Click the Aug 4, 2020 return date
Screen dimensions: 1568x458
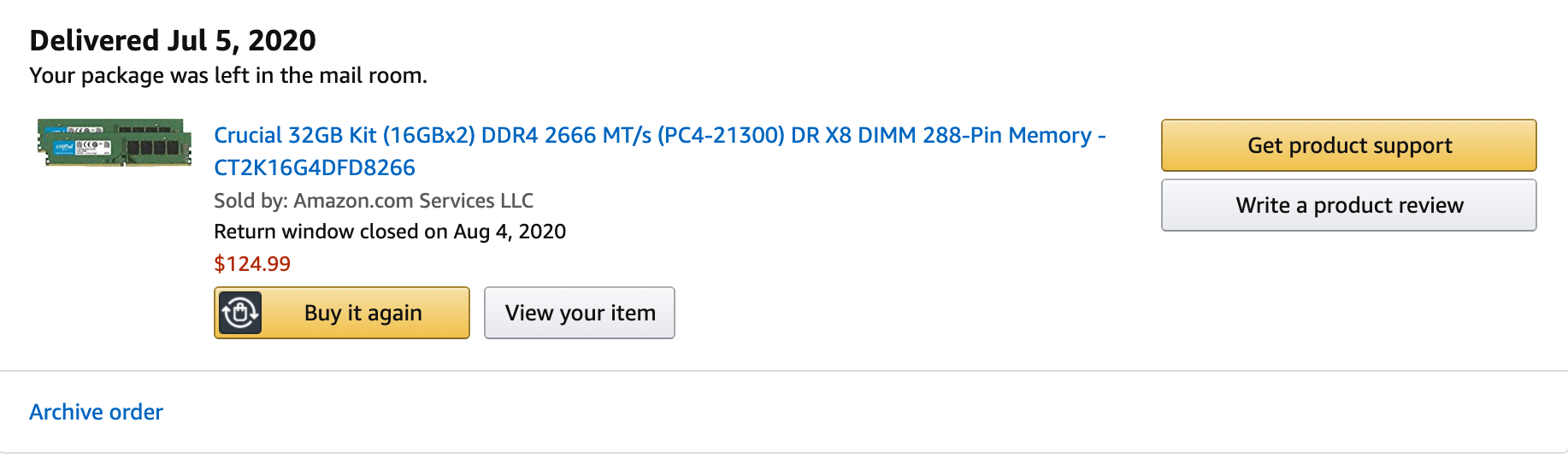510,232
